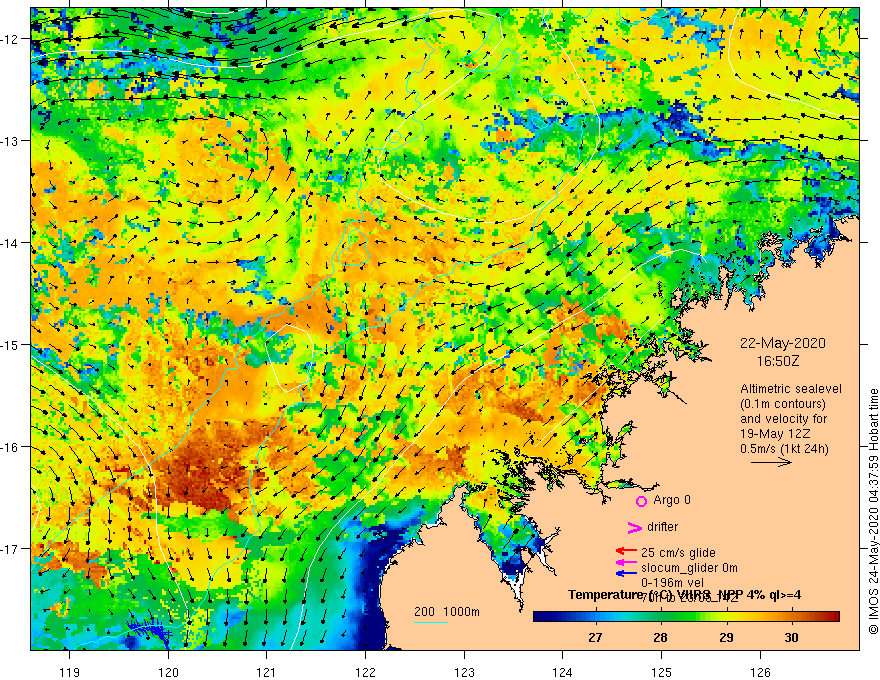Click the 25 cm/s glide label
The height and width of the screenshot is (680, 880).
678,553
